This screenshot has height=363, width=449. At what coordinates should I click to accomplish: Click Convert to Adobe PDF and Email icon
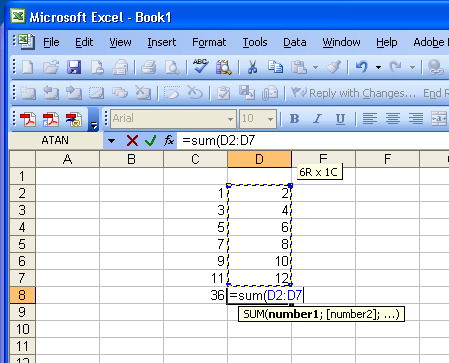click(51, 119)
